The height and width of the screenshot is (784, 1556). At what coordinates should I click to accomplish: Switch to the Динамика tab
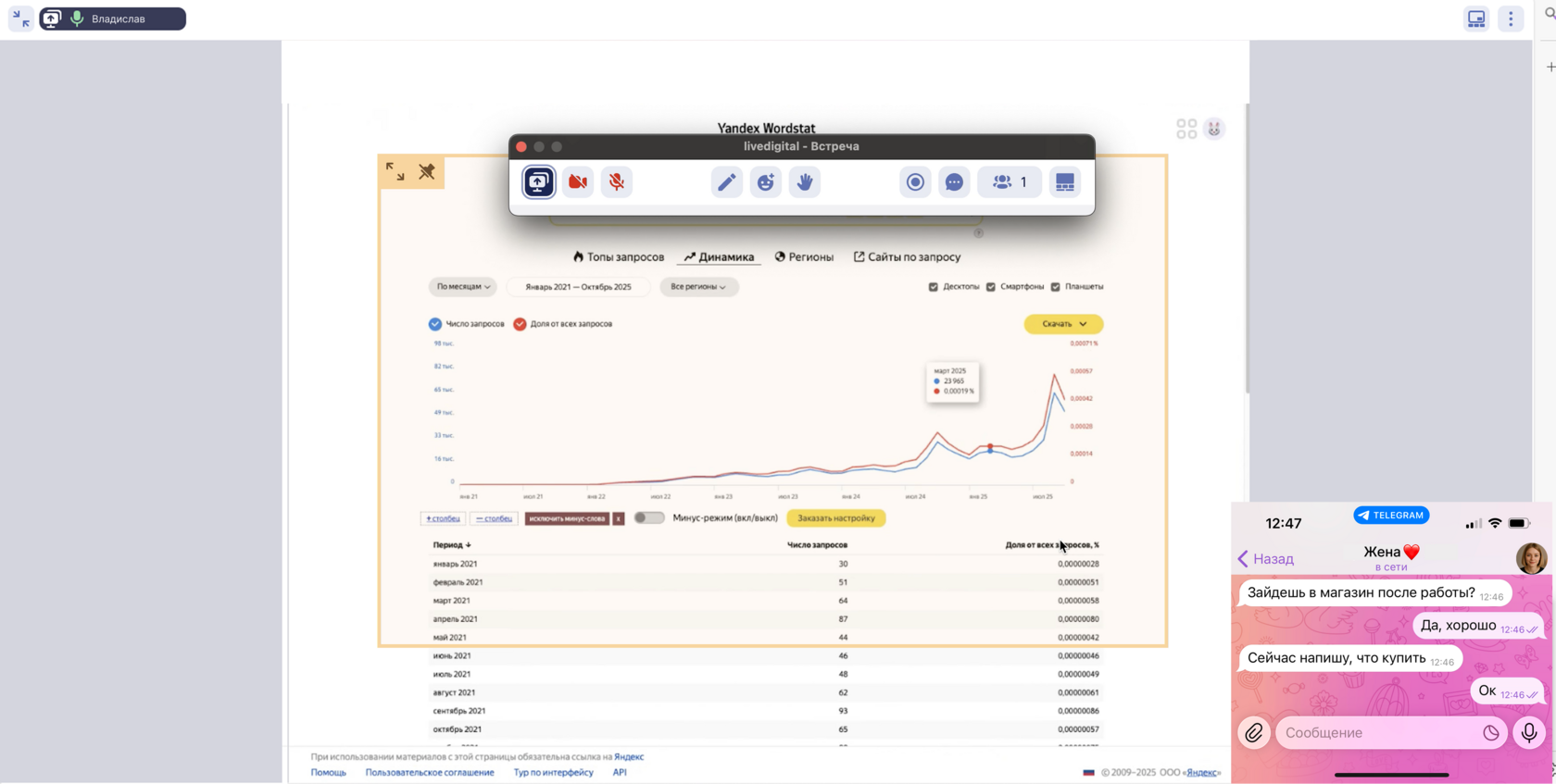coord(719,257)
